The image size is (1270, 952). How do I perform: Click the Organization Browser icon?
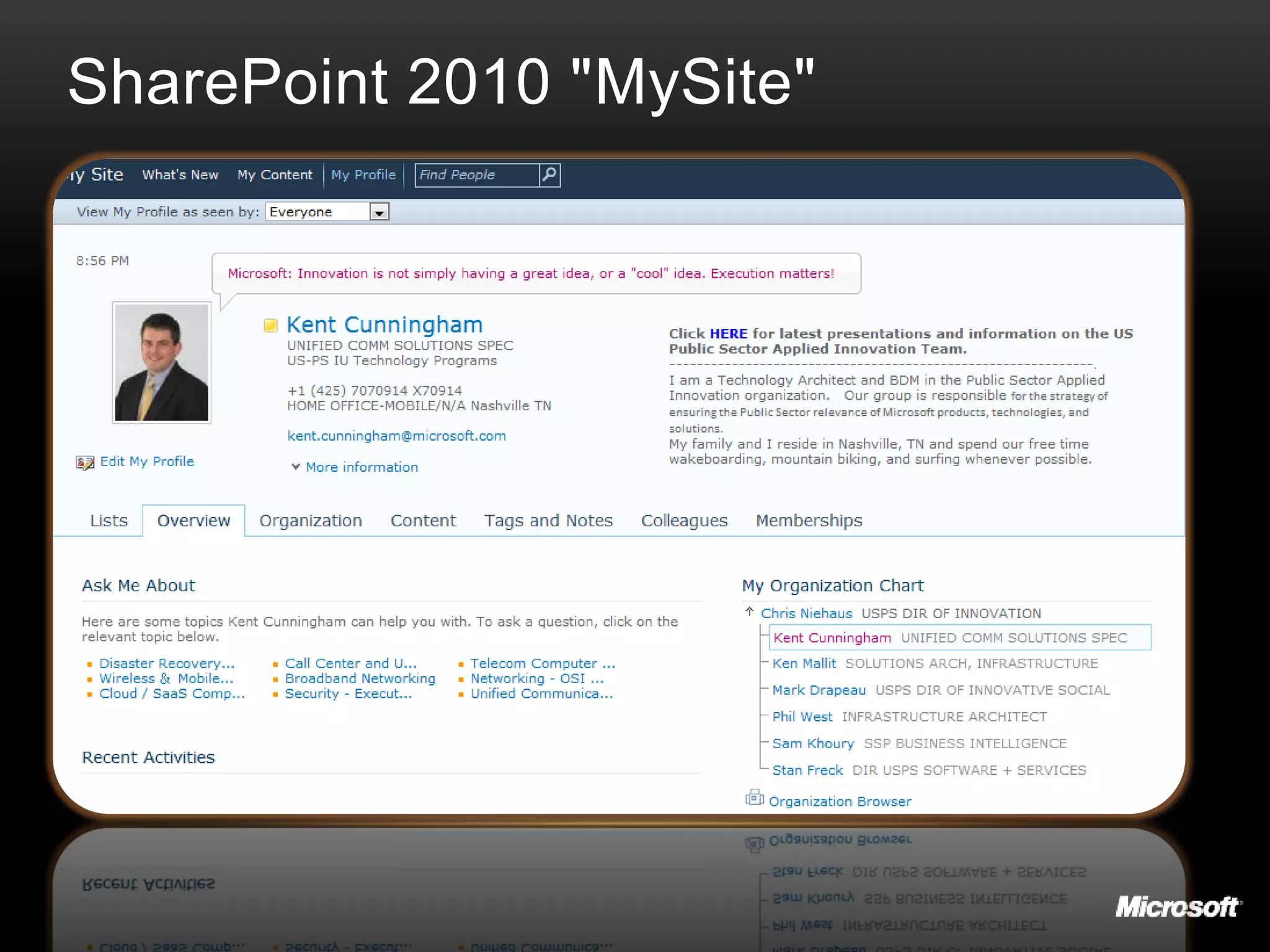754,798
